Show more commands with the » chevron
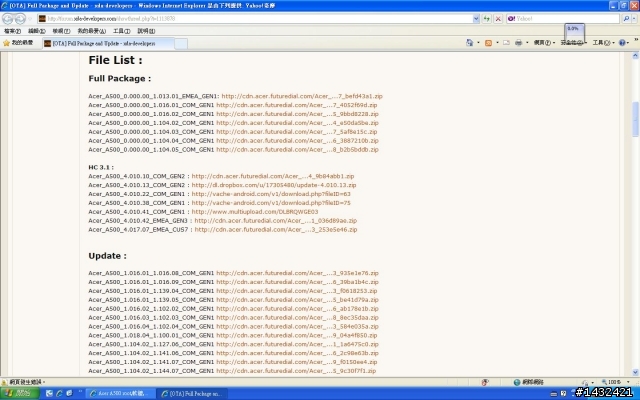This screenshot has width=640, height=400. (636, 40)
